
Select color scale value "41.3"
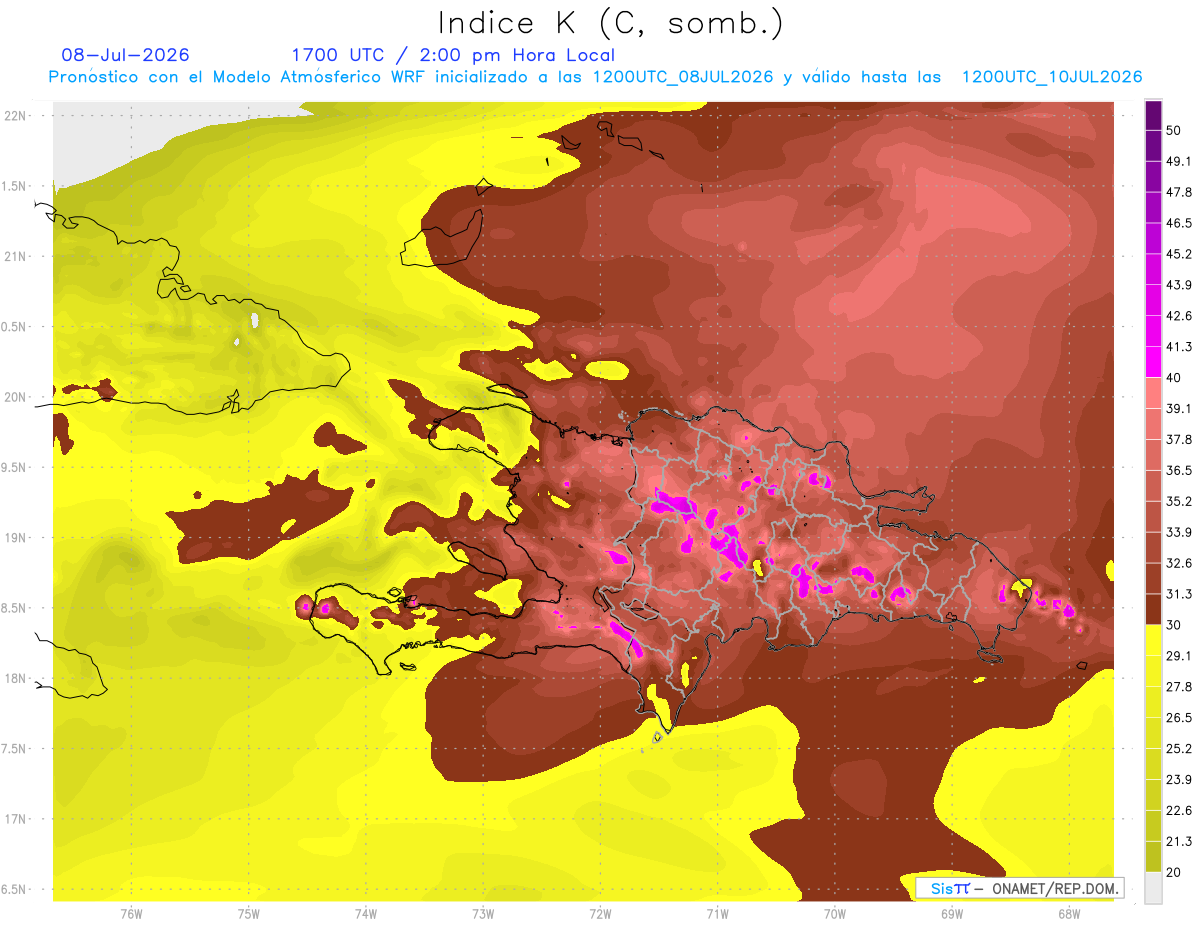click(x=1178, y=347)
